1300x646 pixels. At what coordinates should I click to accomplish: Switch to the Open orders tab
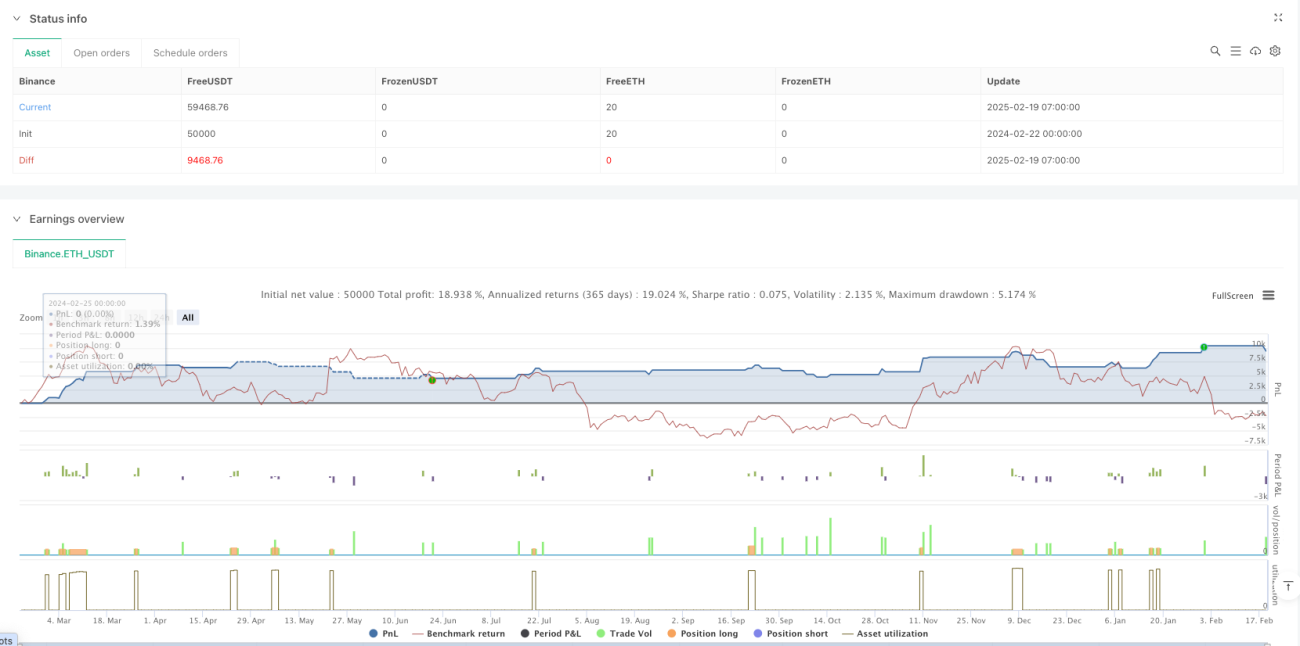click(101, 53)
